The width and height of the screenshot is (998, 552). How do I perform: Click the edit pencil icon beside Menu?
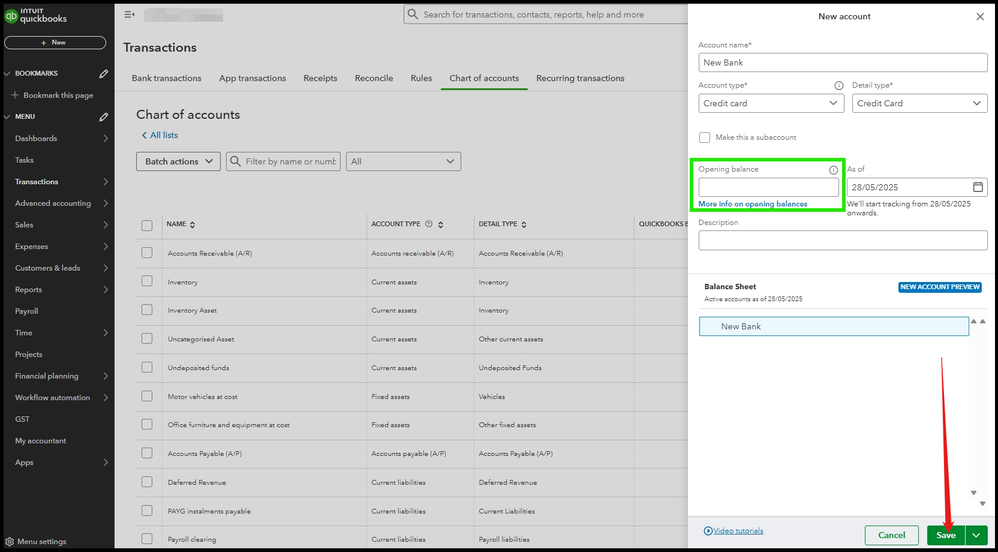coord(103,117)
